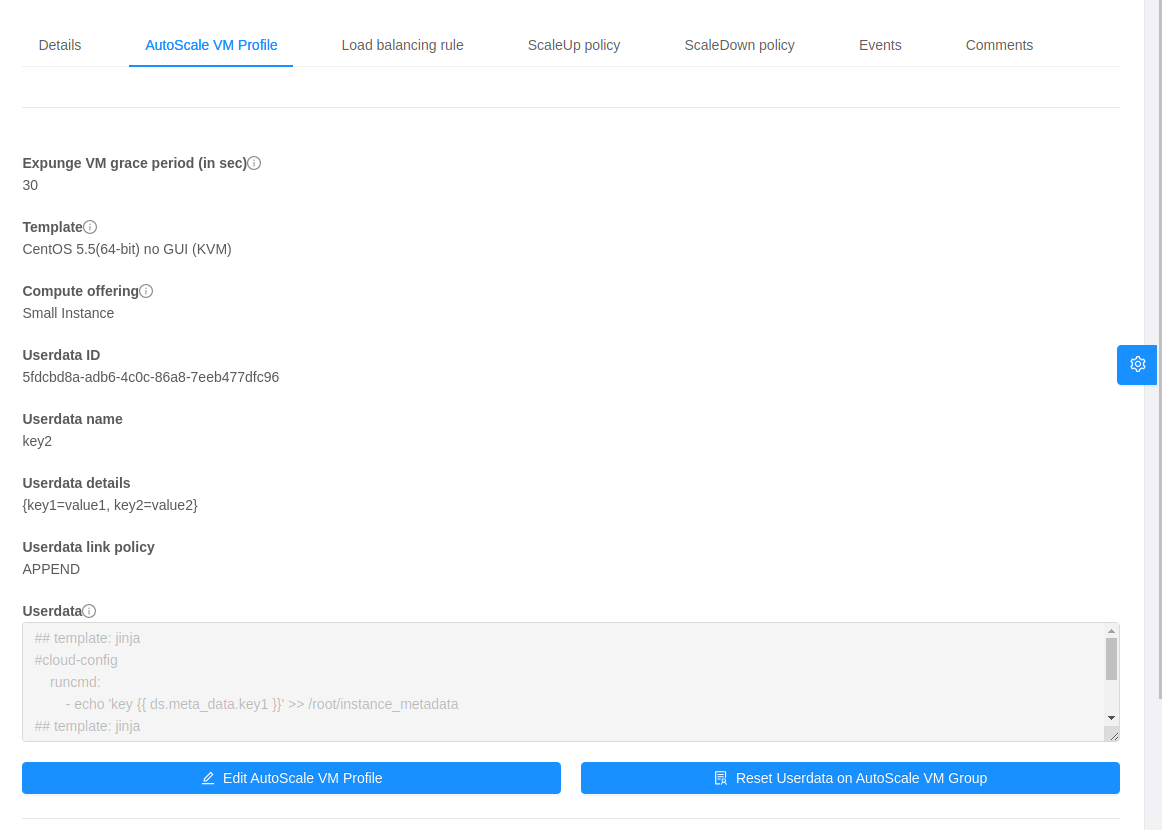Screen dimensions: 1162x830
Task: Open the ScaleUp policy tab
Action: tap(574, 45)
